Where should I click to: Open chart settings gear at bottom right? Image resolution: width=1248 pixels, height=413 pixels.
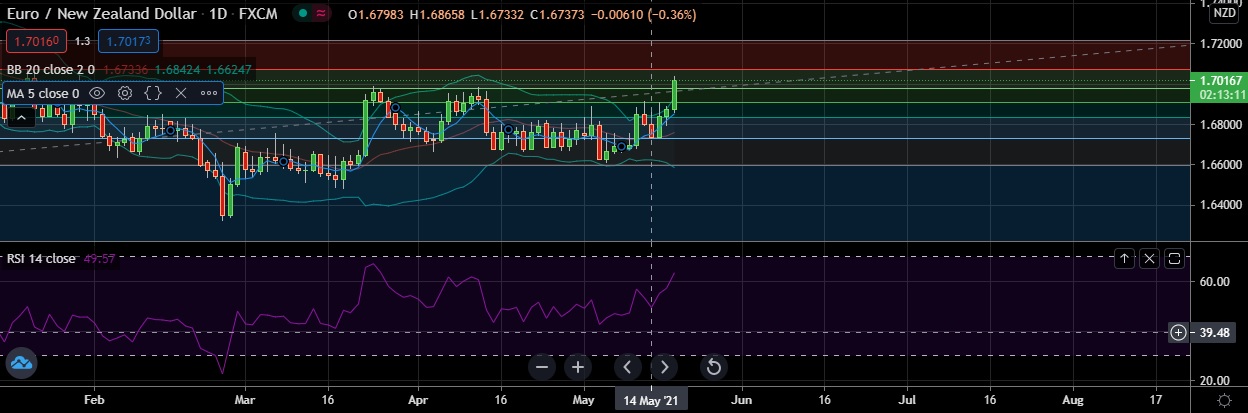click(1225, 399)
